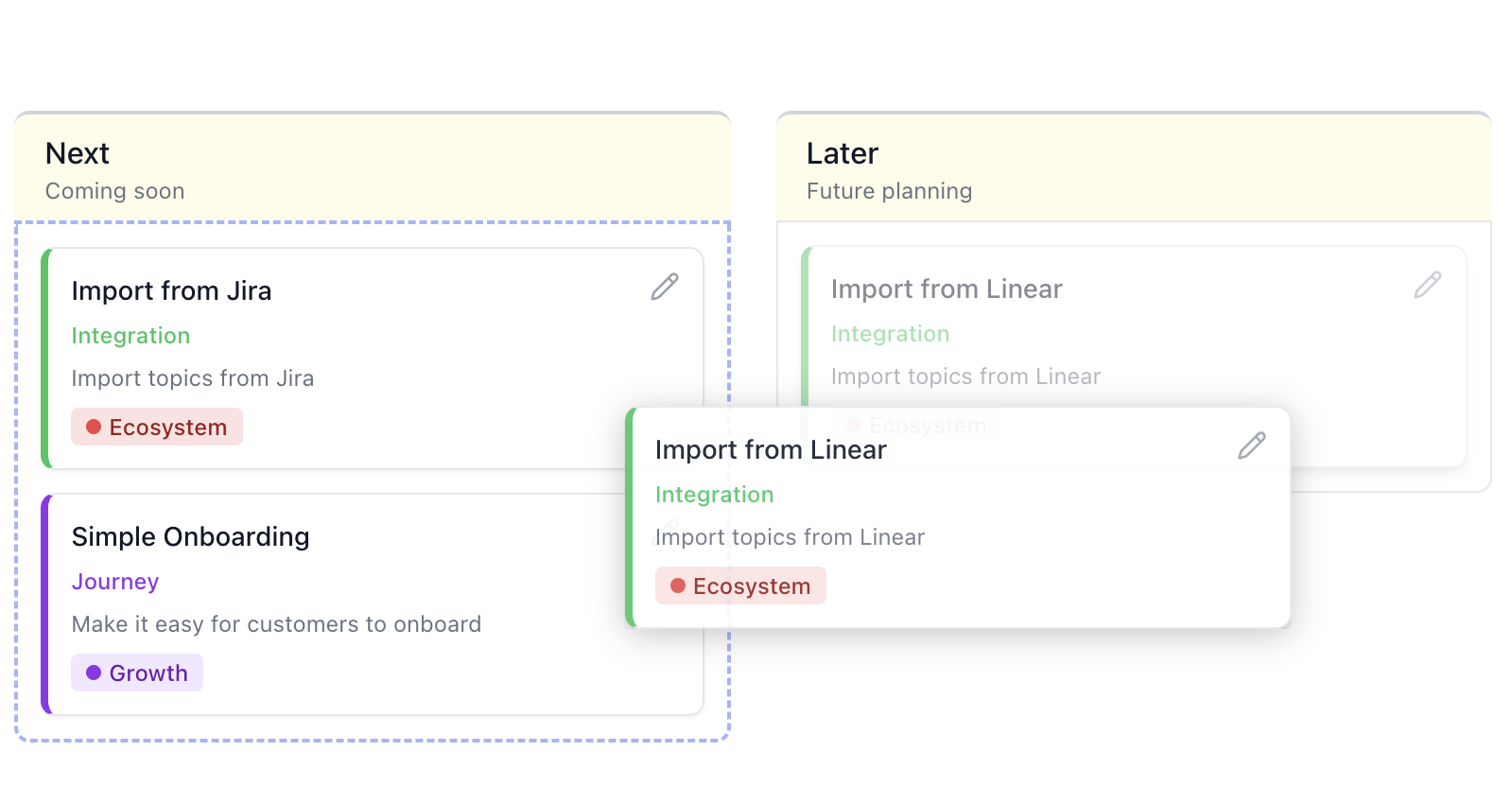Click the Future planning subtitle
Viewport: 1512px width, 786px height.
pyautogui.click(x=889, y=191)
